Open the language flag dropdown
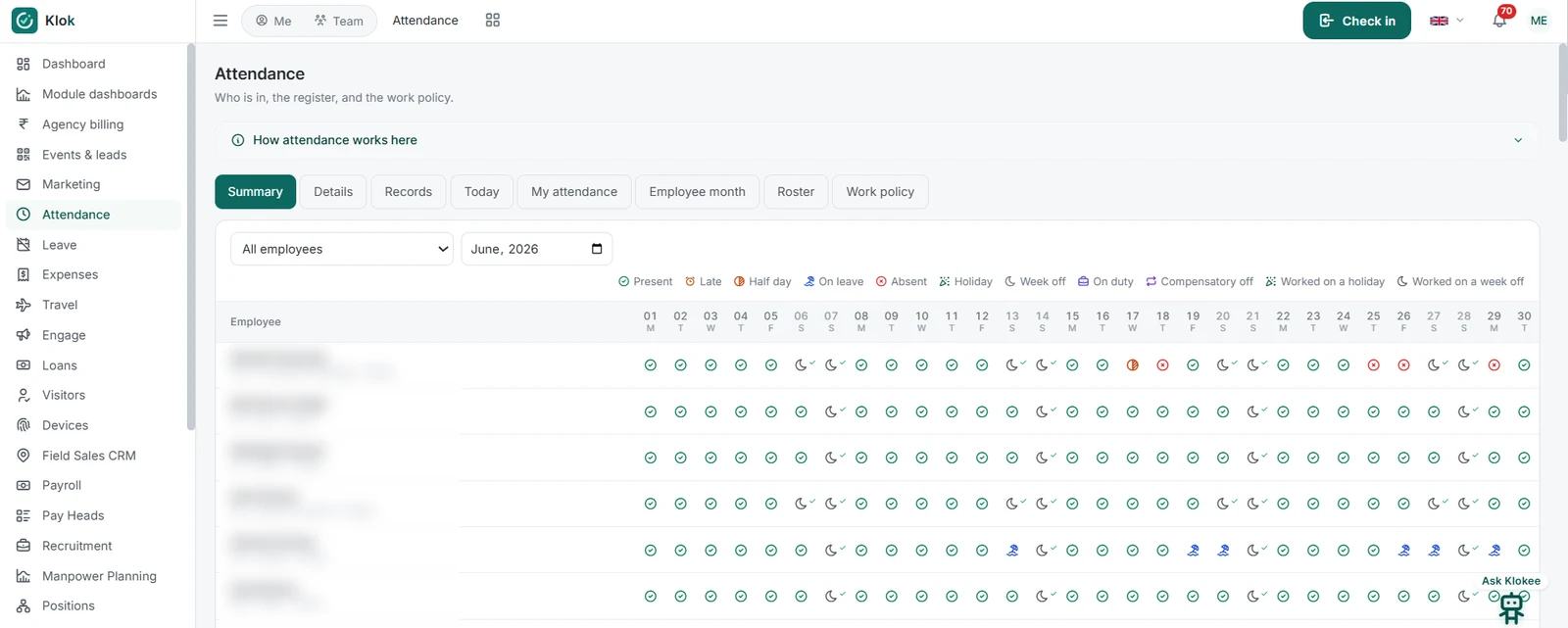This screenshot has height=628, width=1568. 1446,21
